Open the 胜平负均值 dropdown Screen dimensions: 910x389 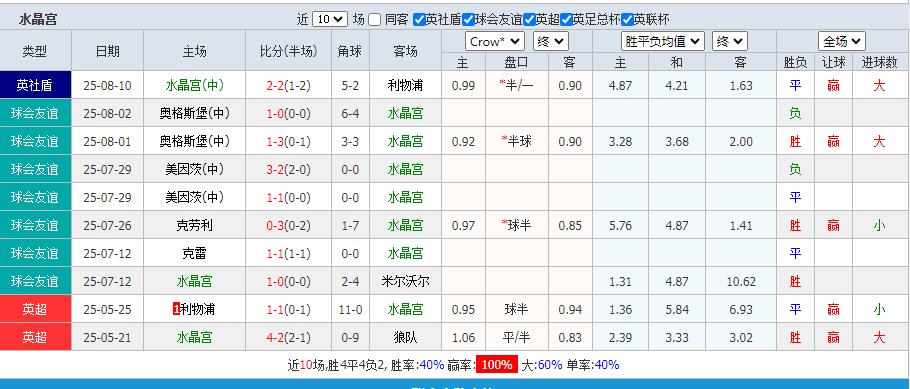[x=663, y=41]
